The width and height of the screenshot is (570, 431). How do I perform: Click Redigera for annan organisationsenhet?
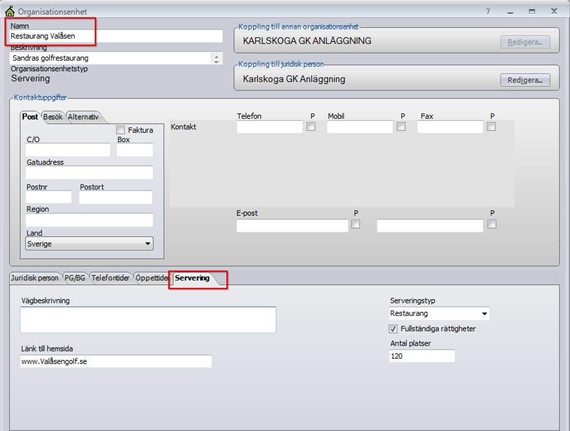tap(525, 42)
